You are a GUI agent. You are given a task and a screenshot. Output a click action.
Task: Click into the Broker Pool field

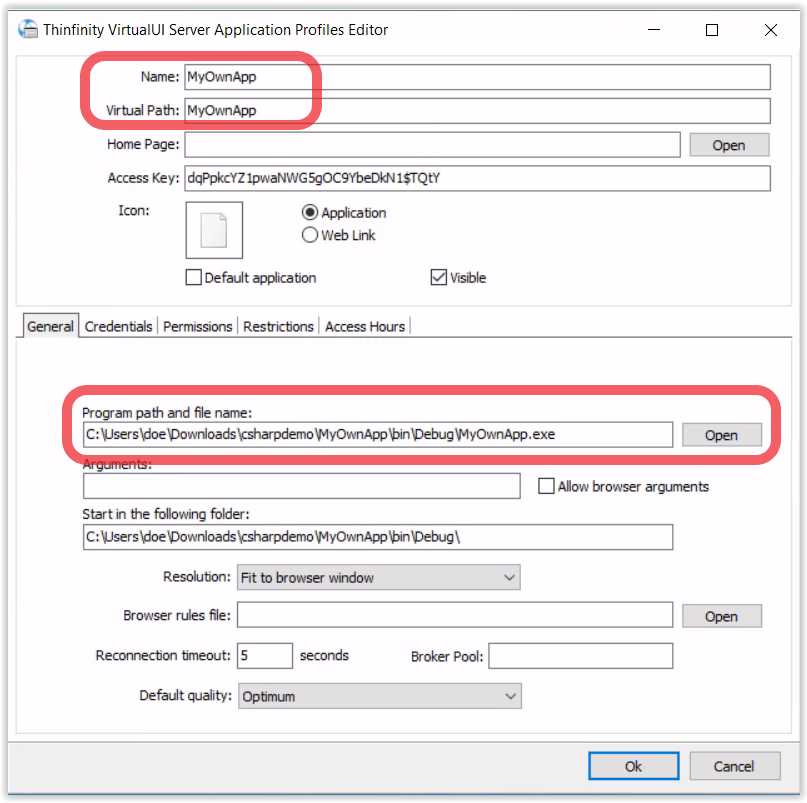pos(581,656)
